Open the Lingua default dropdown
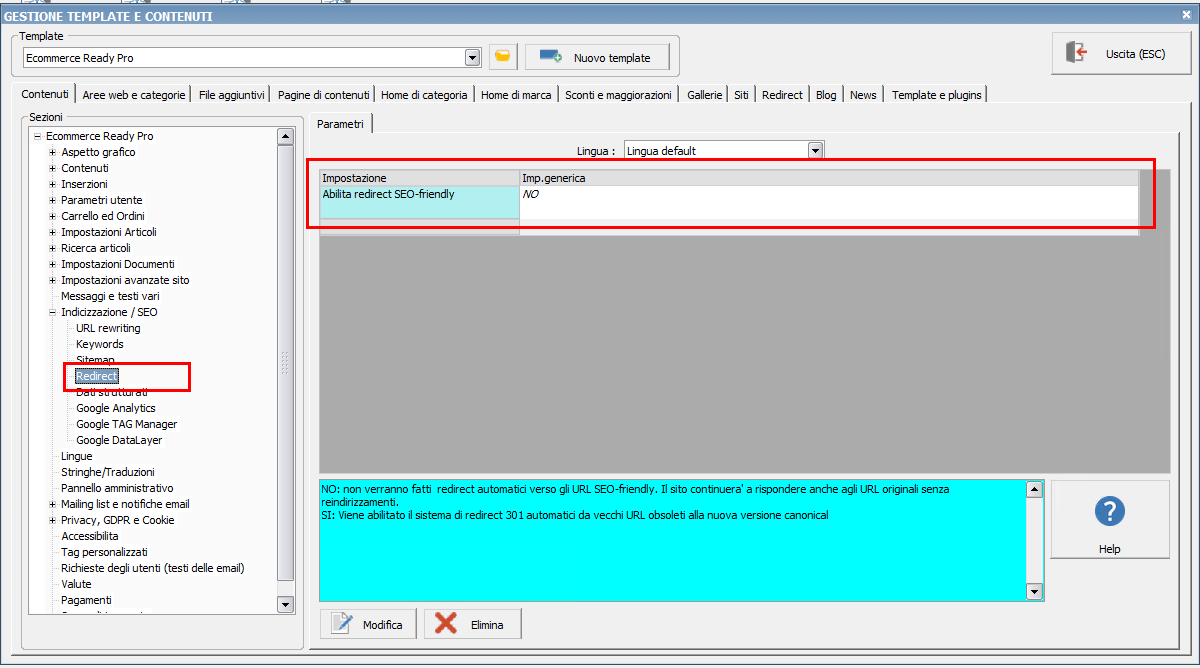This screenshot has height=668, width=1200. (815, 151)
